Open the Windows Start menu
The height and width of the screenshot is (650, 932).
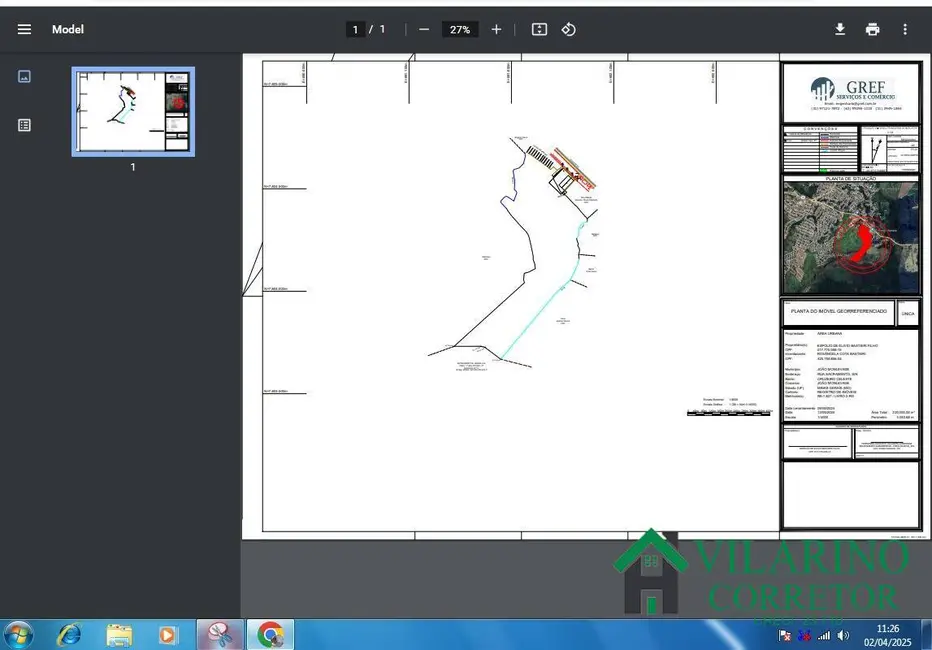tap(19, 634)
